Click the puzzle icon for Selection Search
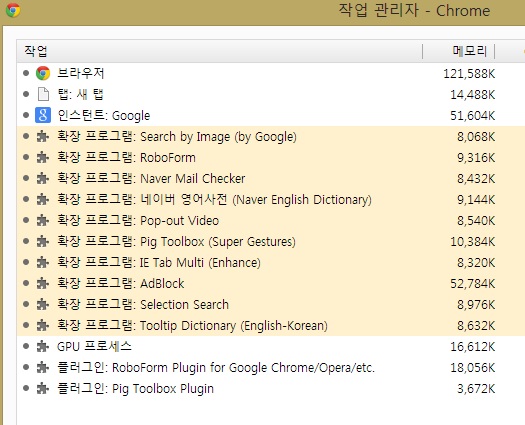The image size is (525, 425). coord(43,304)
